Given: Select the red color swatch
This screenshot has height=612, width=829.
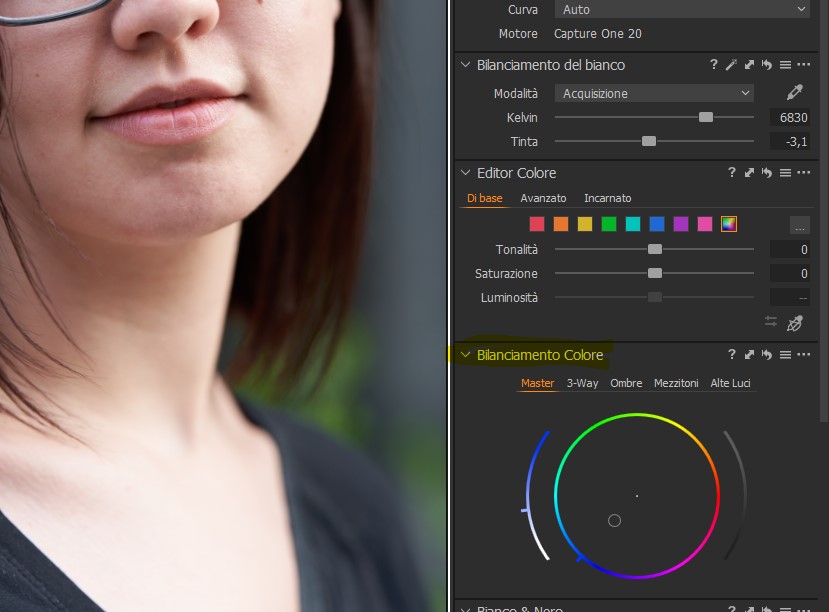Looking at the screenshot, I should 537,224.
